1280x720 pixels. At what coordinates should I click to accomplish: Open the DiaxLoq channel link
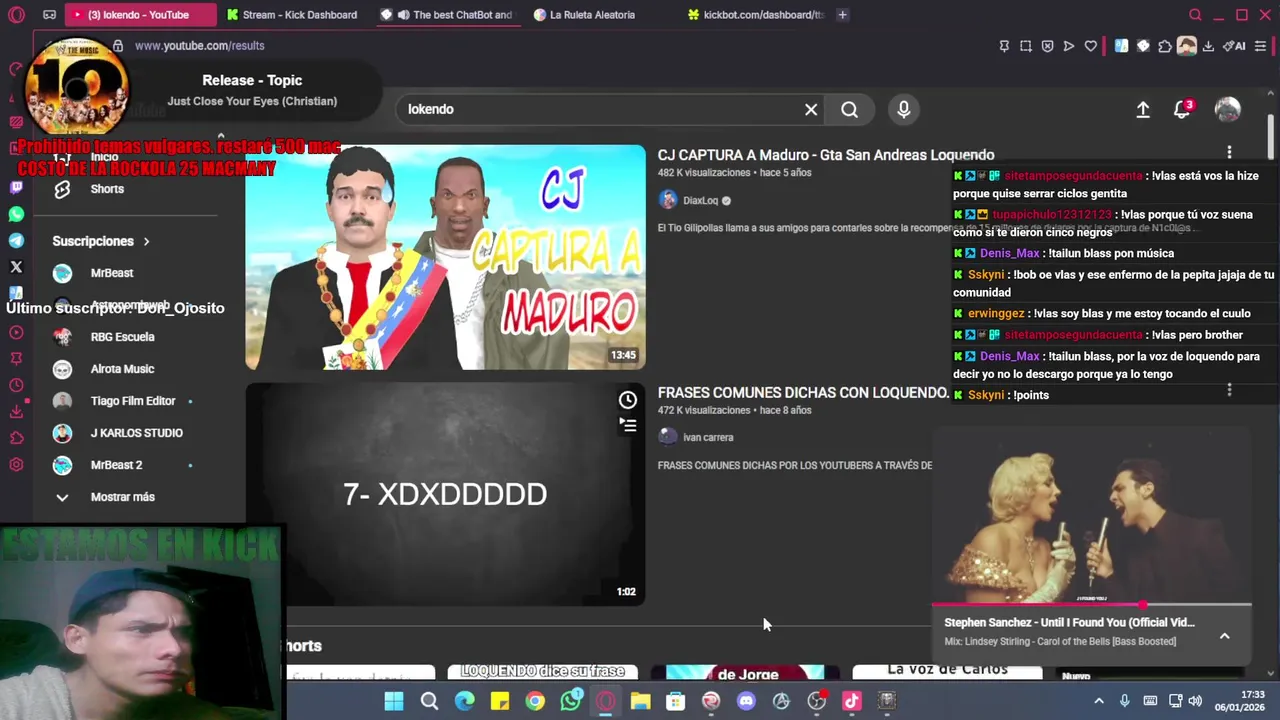point(700,200)
